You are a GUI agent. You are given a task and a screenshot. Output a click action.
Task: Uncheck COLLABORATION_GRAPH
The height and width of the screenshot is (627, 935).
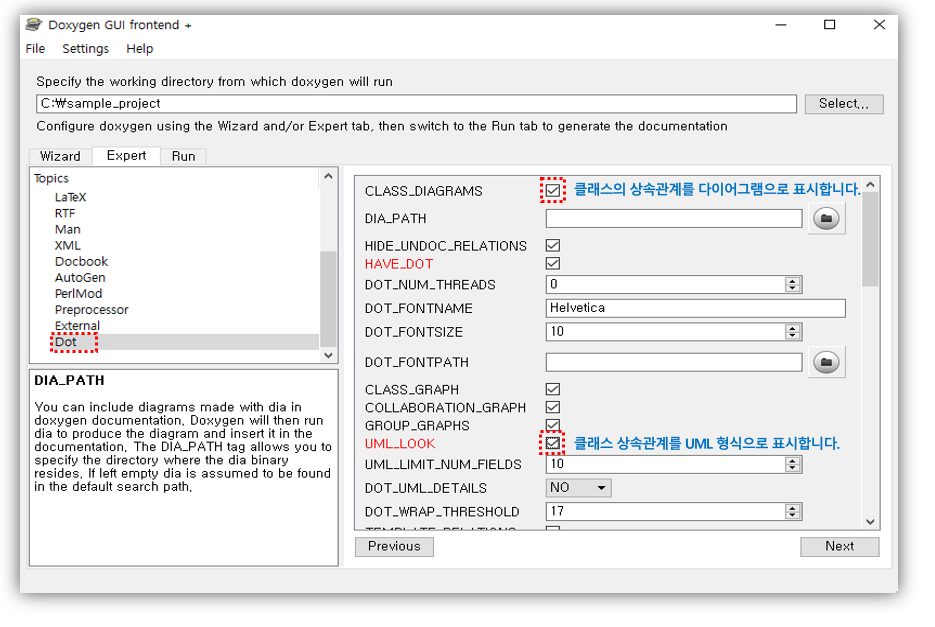click(x=552, y=407)
